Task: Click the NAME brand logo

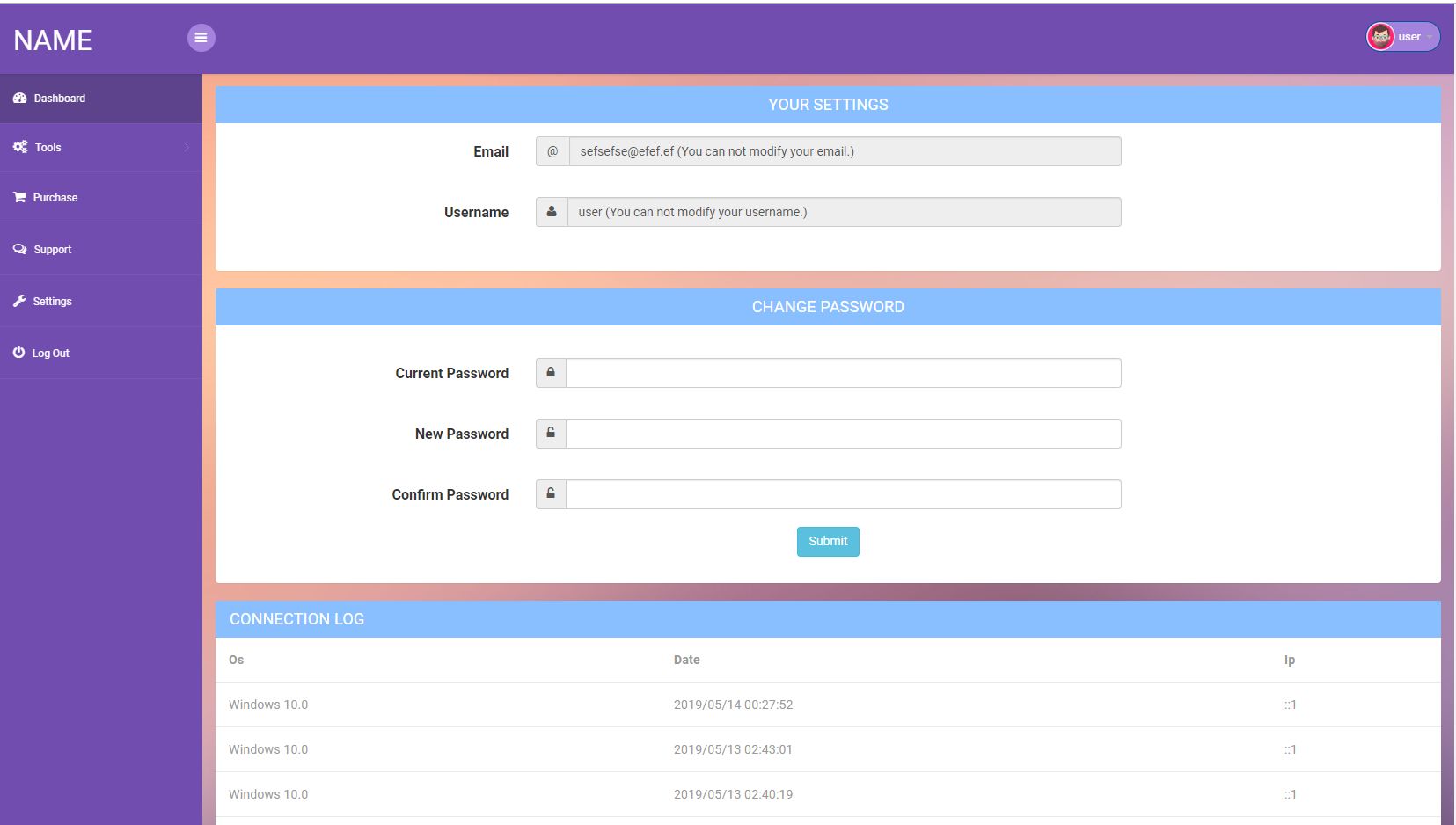Action: point(53,40)
